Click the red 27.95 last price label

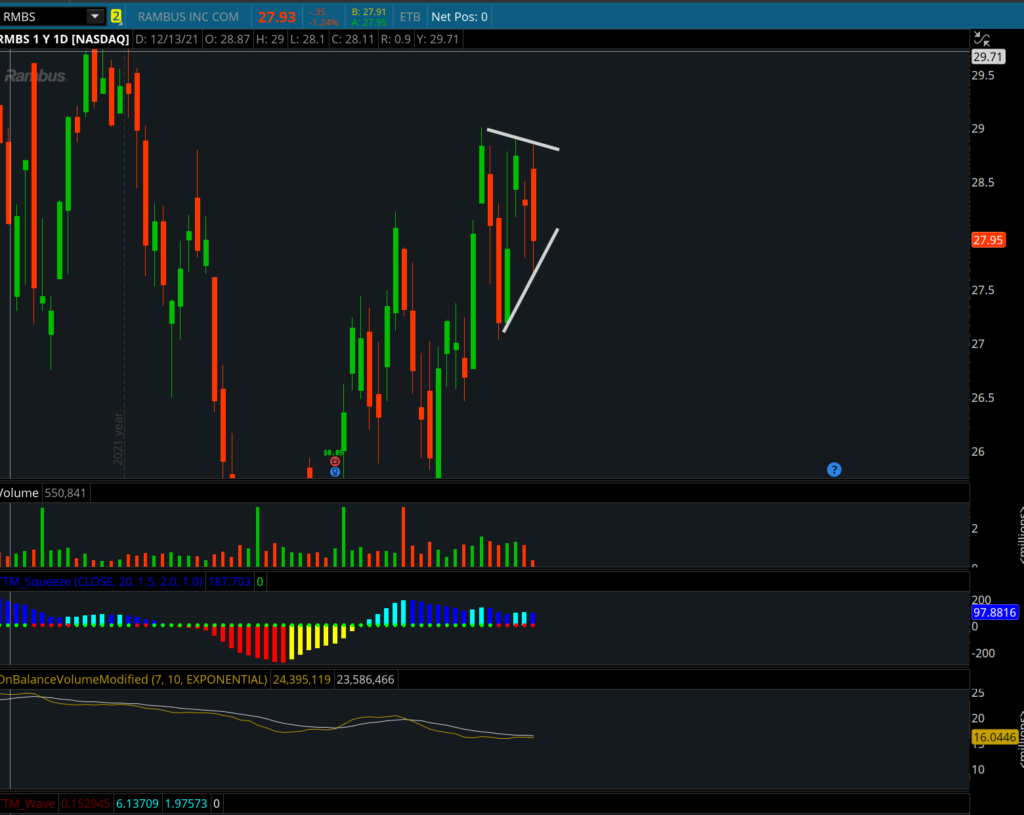987,240
